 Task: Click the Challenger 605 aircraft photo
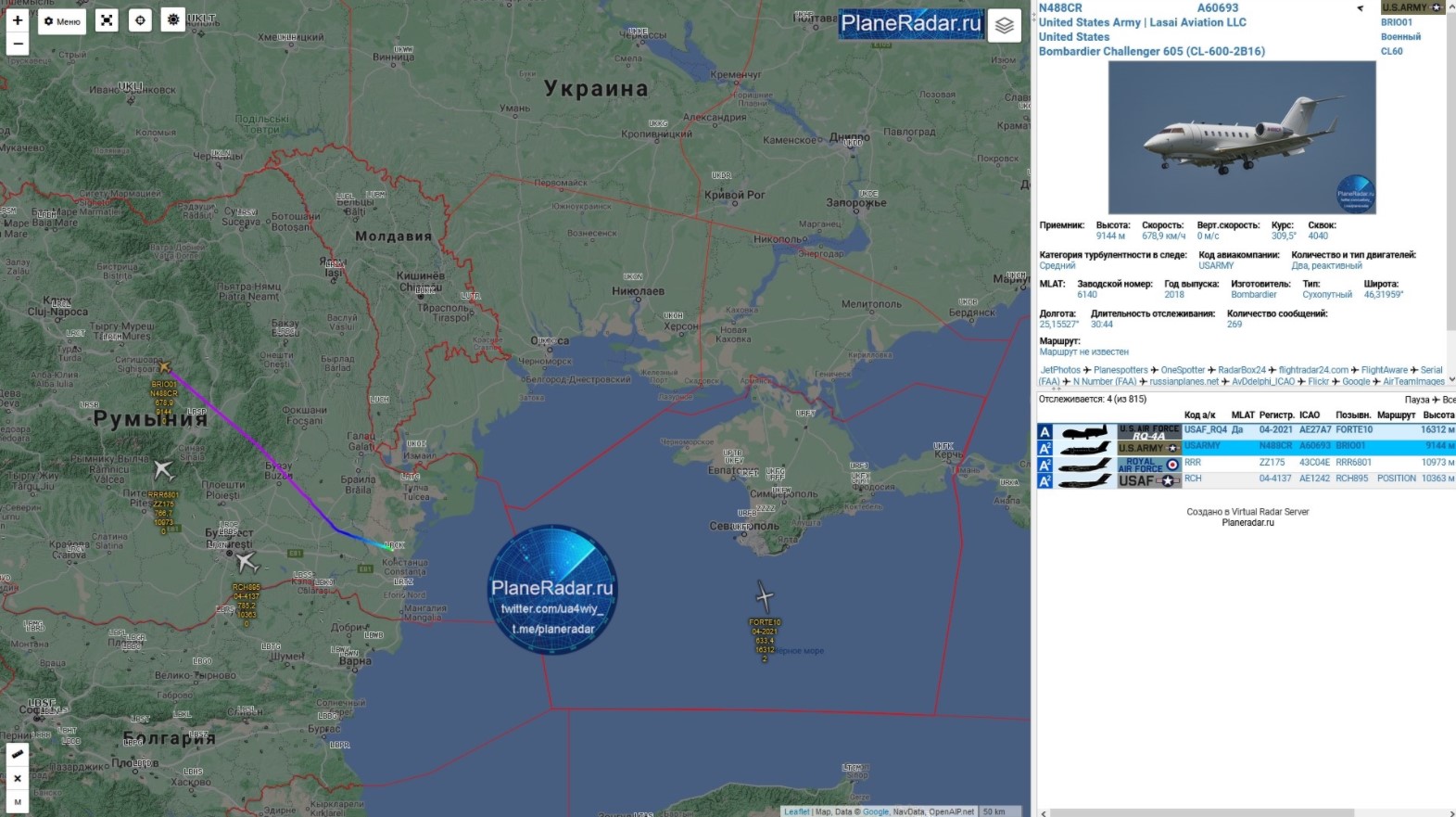(x=1242, y=138)
